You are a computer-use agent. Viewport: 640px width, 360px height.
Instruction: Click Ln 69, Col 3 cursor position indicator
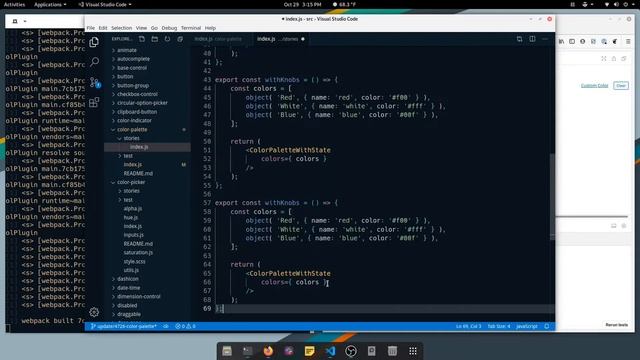[x=468, y=326]
